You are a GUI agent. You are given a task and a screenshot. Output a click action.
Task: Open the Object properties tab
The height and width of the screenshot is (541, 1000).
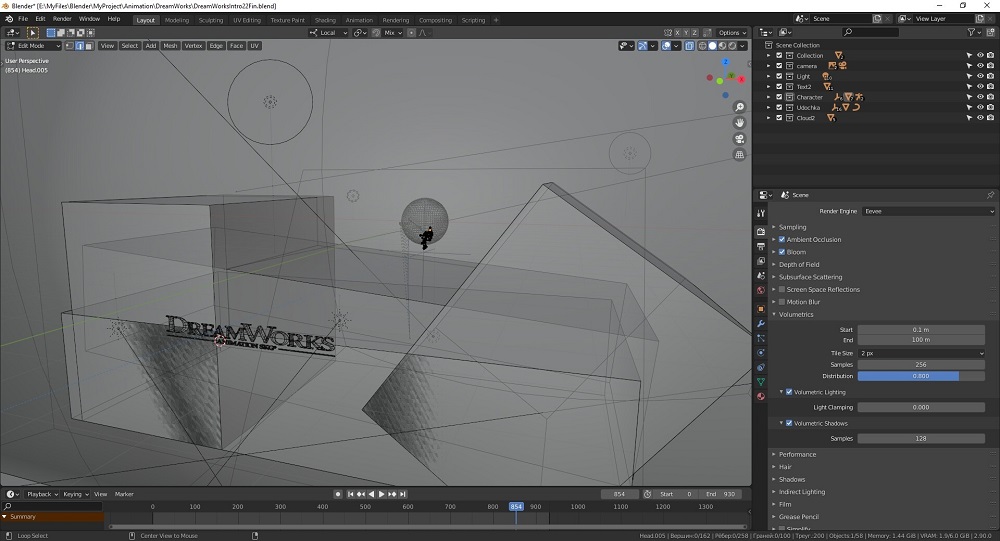tap(761, 309)
